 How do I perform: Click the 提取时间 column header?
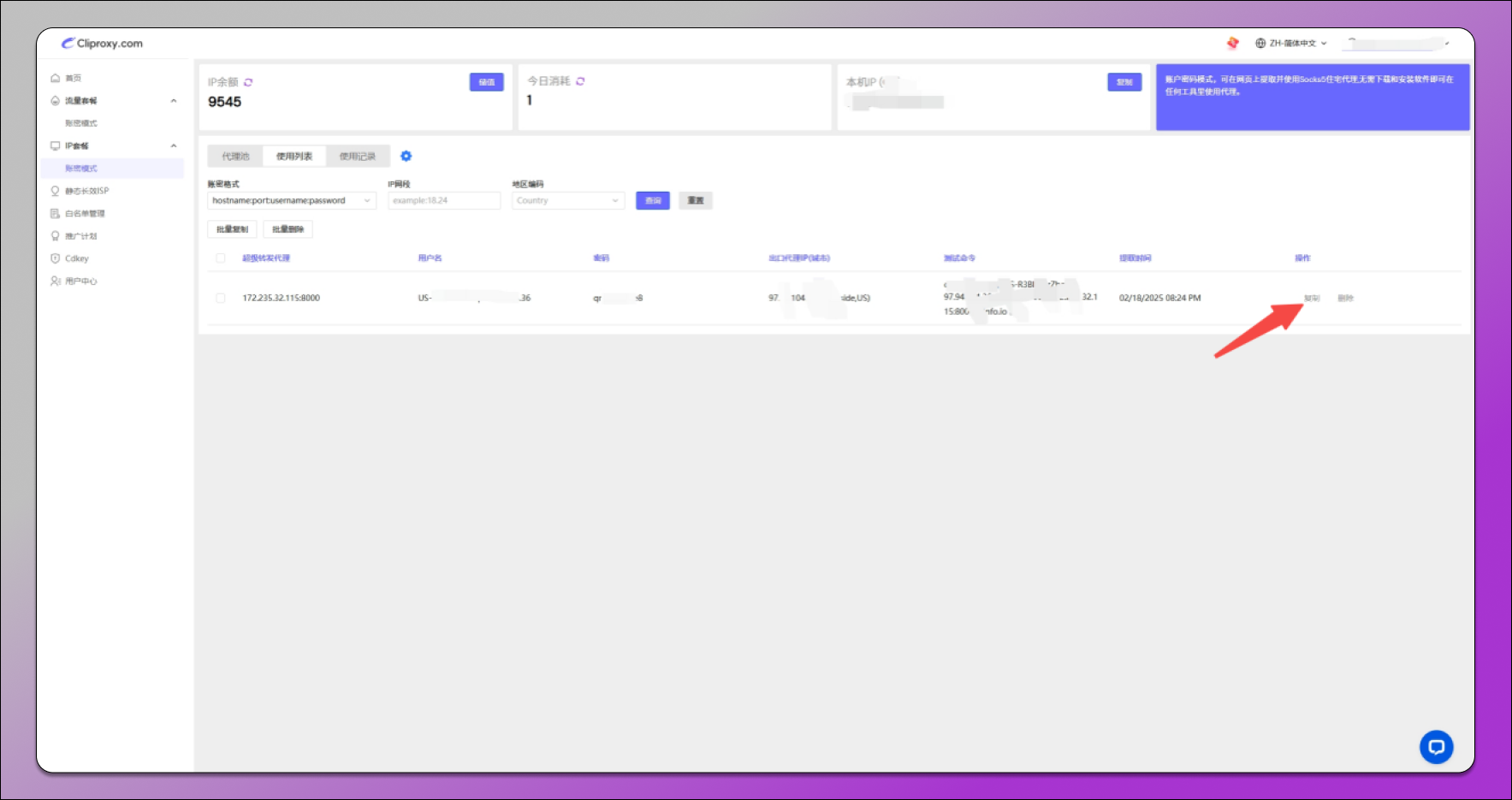1135,258
